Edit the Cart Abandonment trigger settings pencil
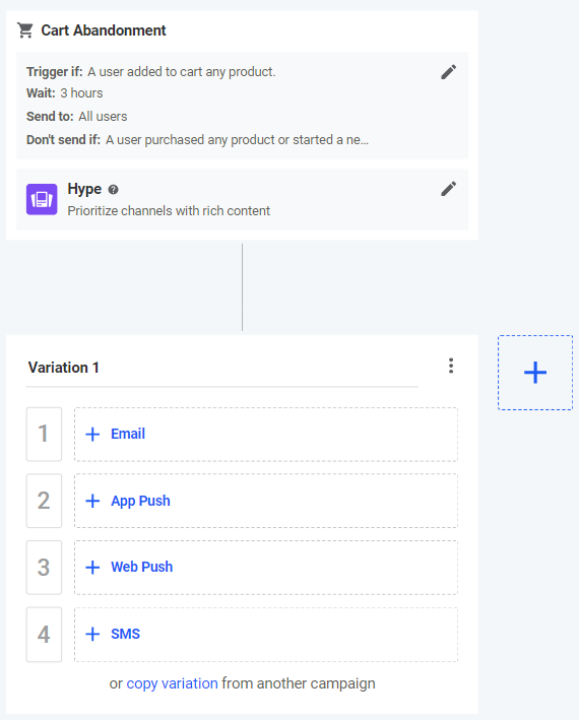 coord(449,72)
